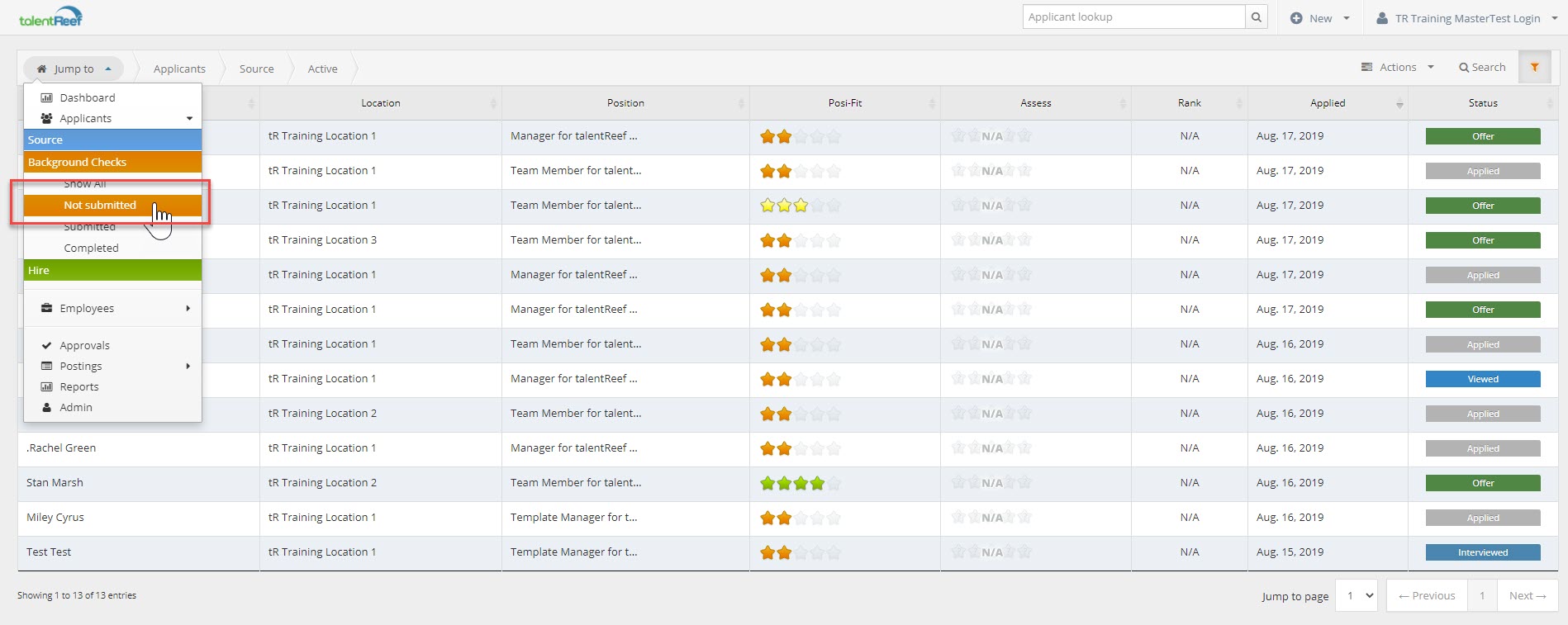1568x625 pixels.
Task: Click Admin in the Jump to menu
Action: [x=75, y=407]
